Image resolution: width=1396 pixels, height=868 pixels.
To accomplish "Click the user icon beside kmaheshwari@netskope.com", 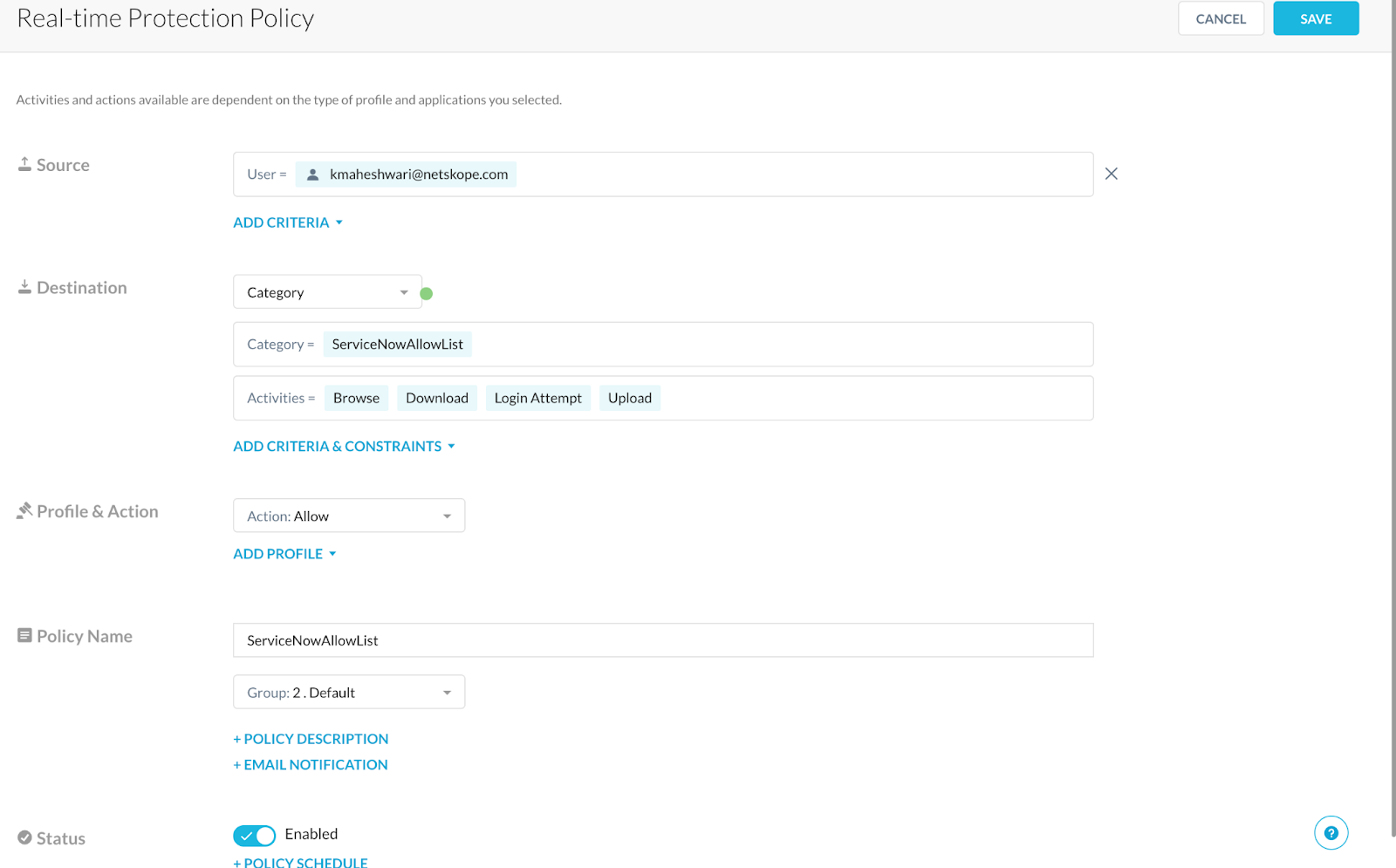I will pos(312,174).
